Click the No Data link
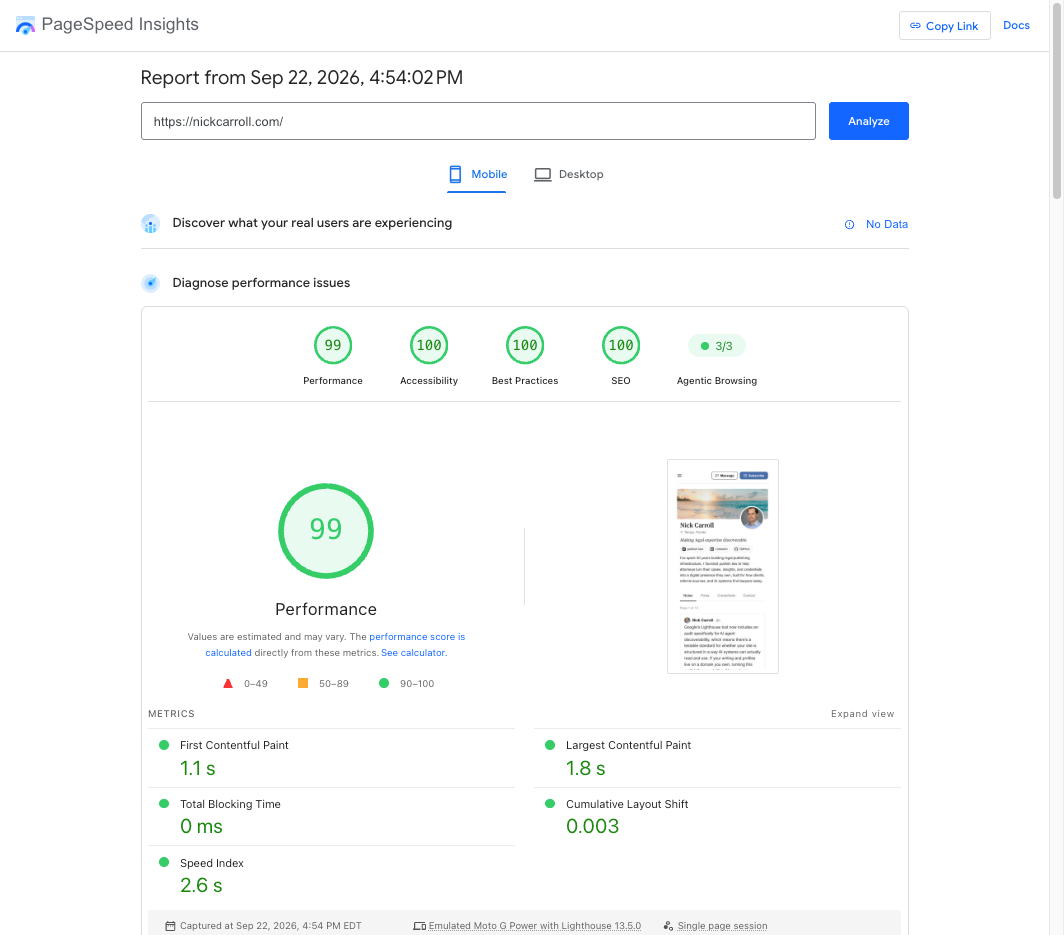 coord(886,225)
